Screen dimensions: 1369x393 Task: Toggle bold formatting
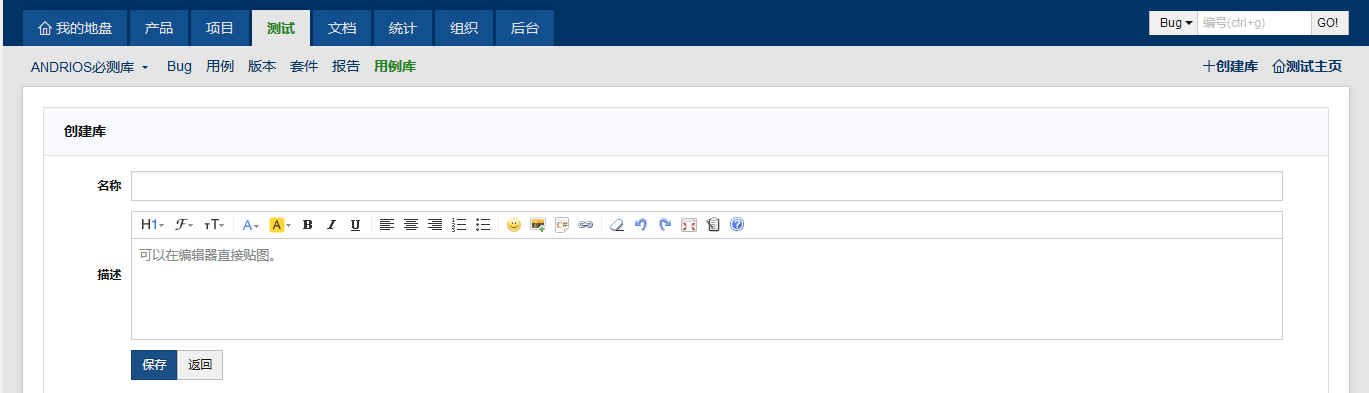tap(308, 225)
